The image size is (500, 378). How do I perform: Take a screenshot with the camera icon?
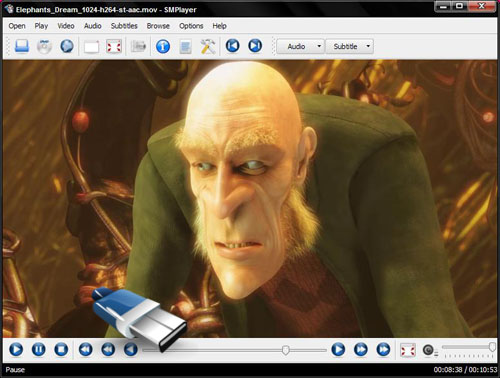pyautogui.click(x=138, y=46)
